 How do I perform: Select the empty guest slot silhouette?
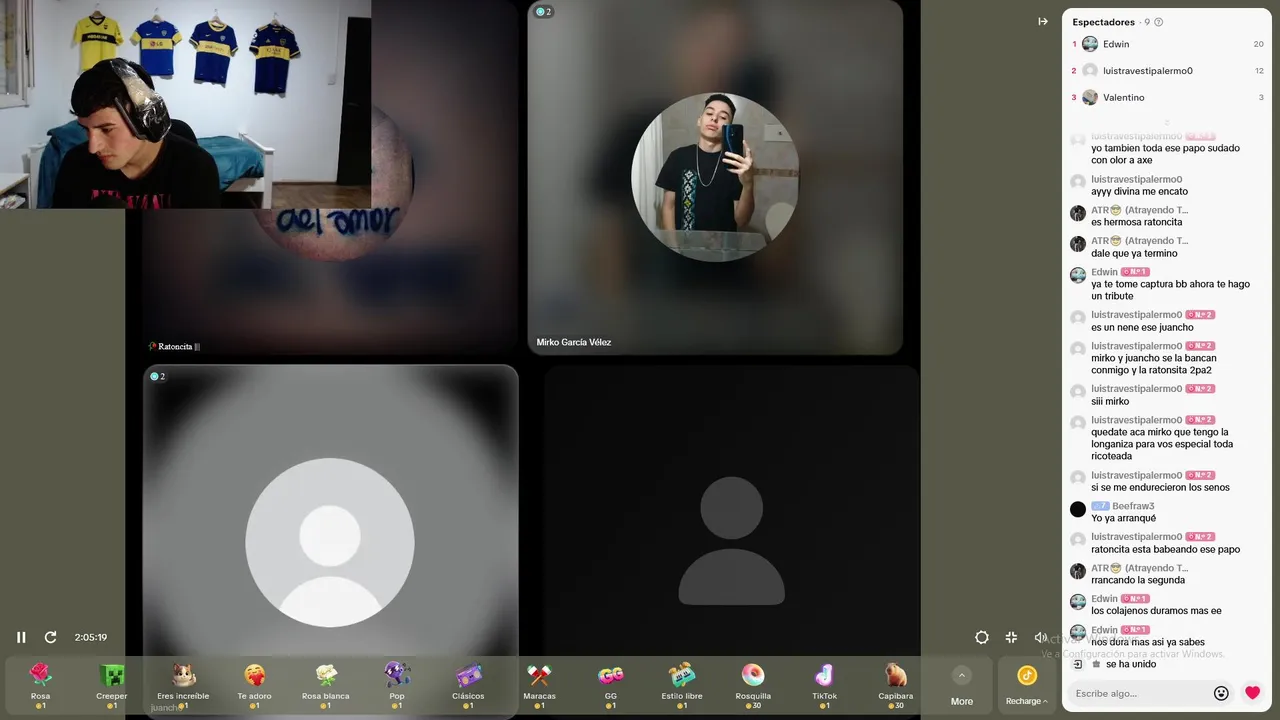tap(731, 541)
